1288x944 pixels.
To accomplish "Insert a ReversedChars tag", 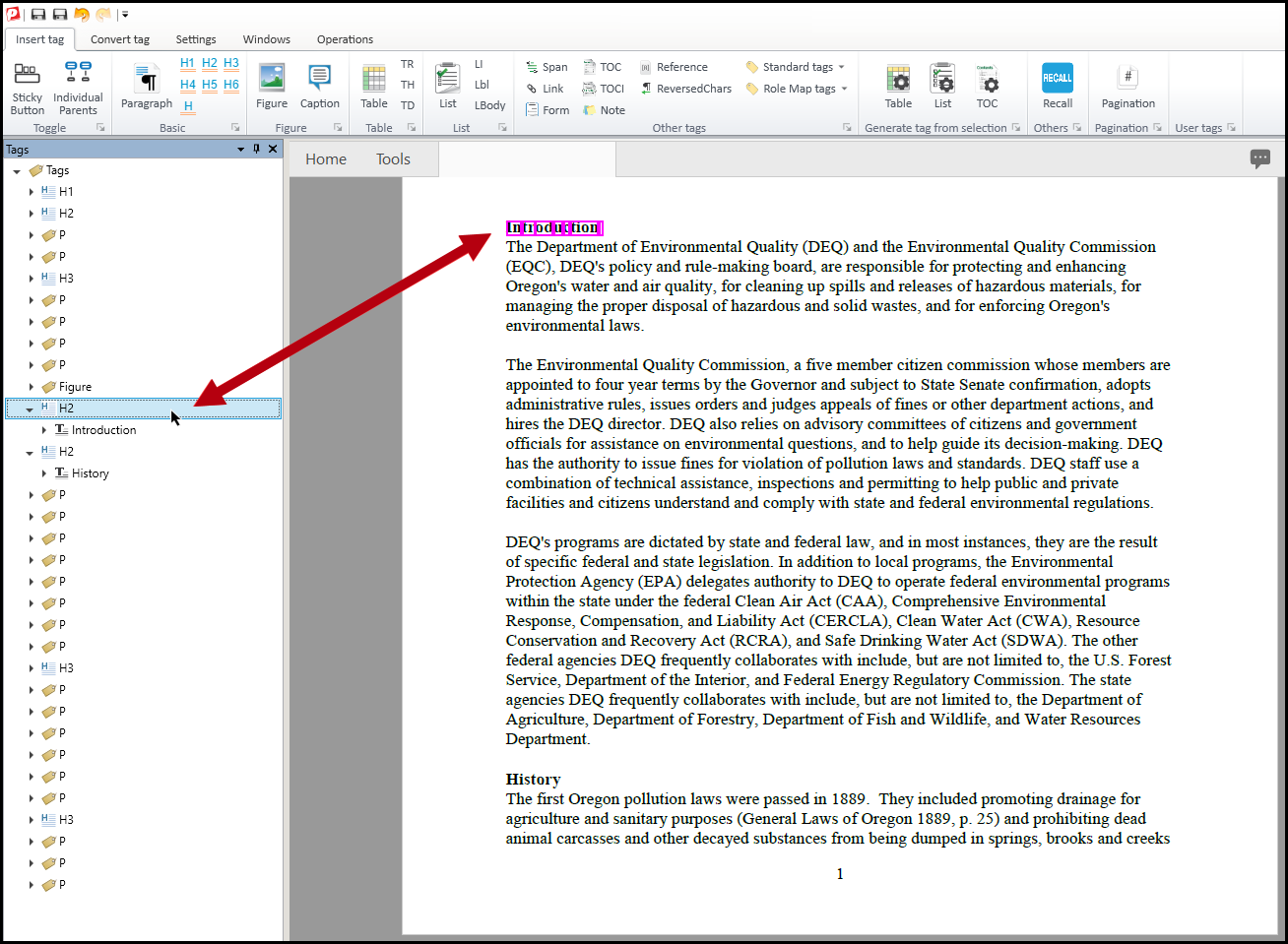I will coord(686,89).
